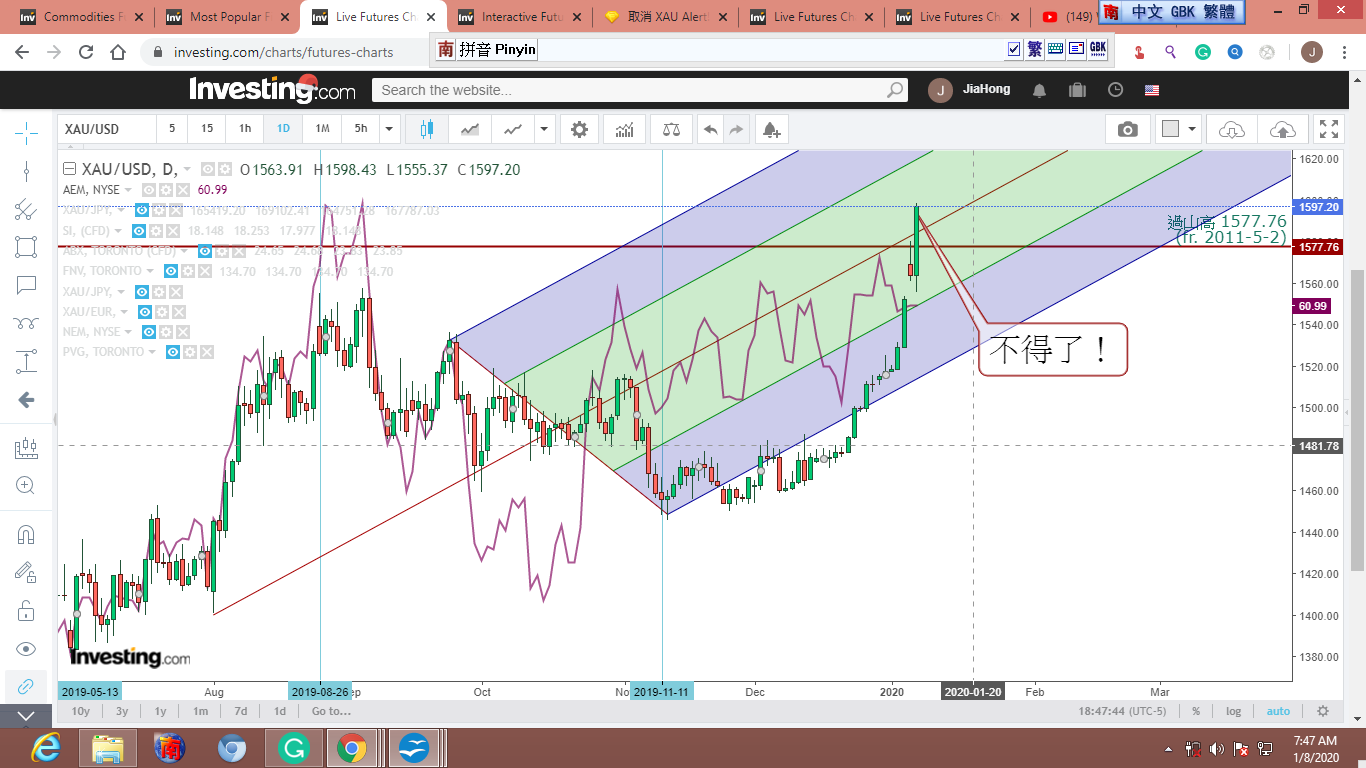The width and height of the screenshot is (1366, 768).
Task: Add a price alert with bell icon
Action: [770, 129]
